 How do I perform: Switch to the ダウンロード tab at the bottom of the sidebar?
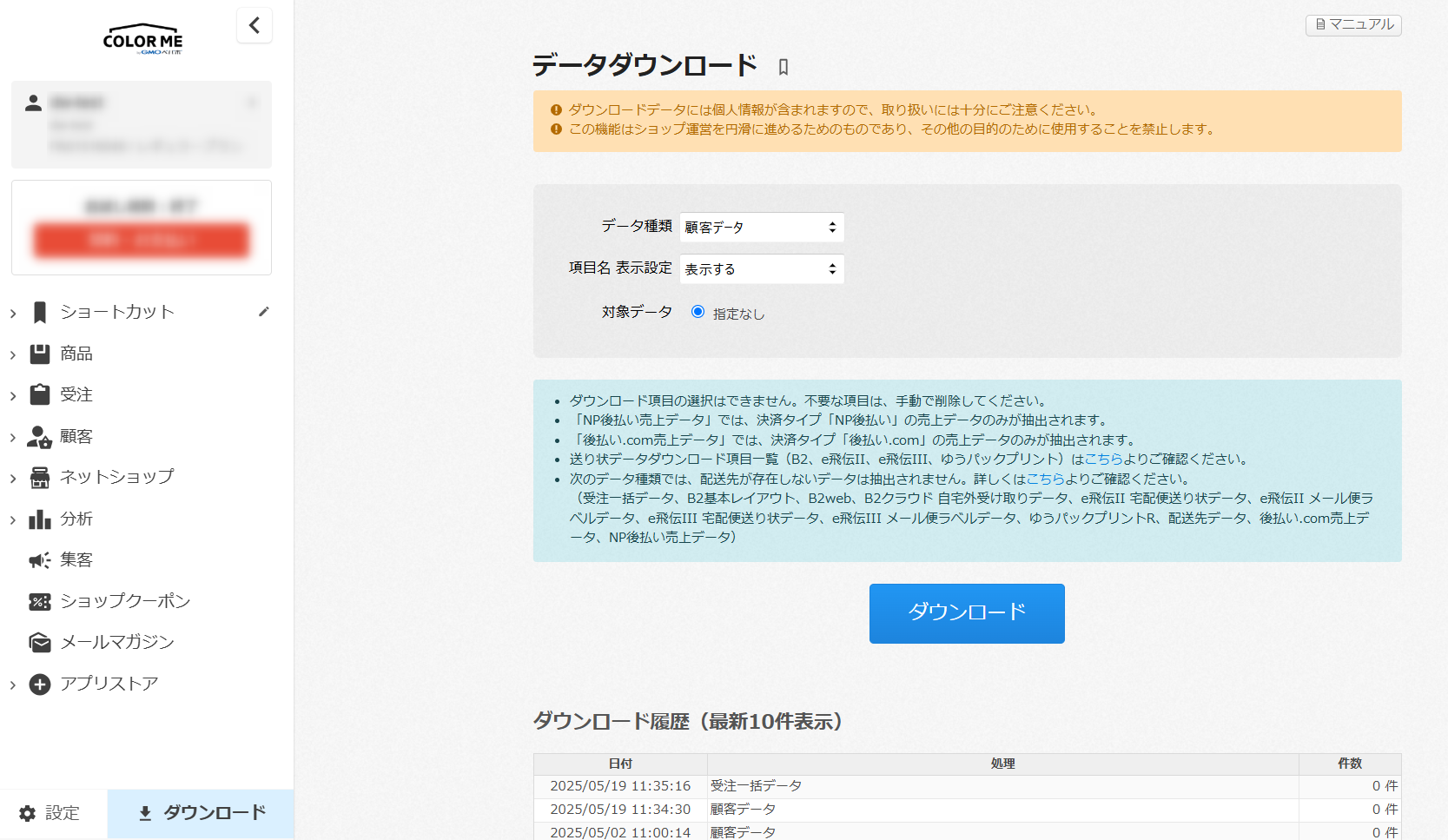202,813
